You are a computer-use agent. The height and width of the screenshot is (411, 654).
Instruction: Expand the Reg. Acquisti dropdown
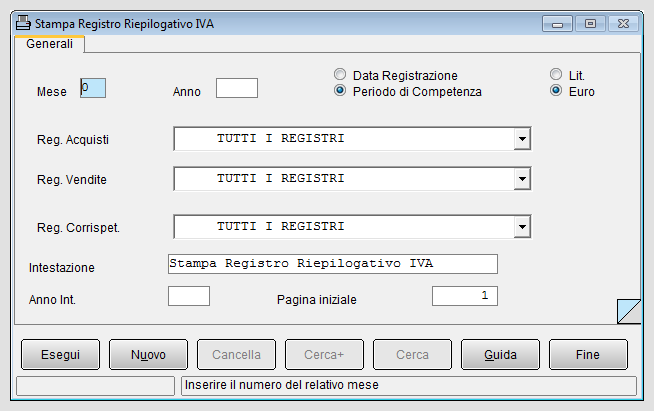(x=522, y=139)
